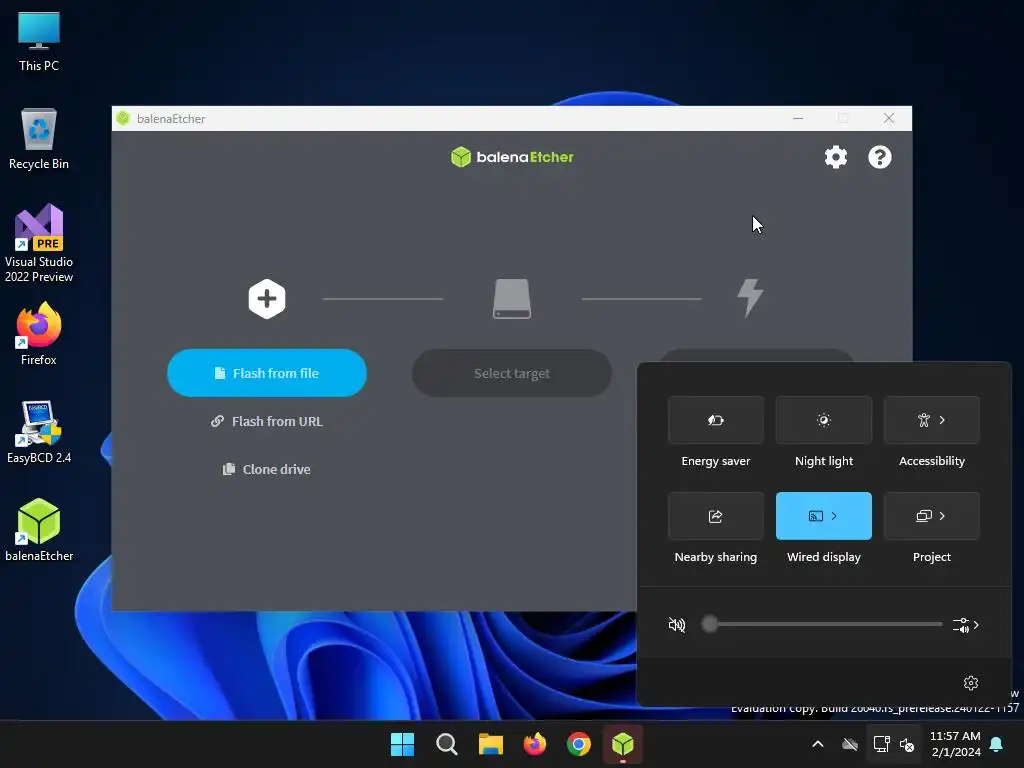Click the cloud sync tray icon
Viewport: 1024px width, 768px height.
click(850, 744)
